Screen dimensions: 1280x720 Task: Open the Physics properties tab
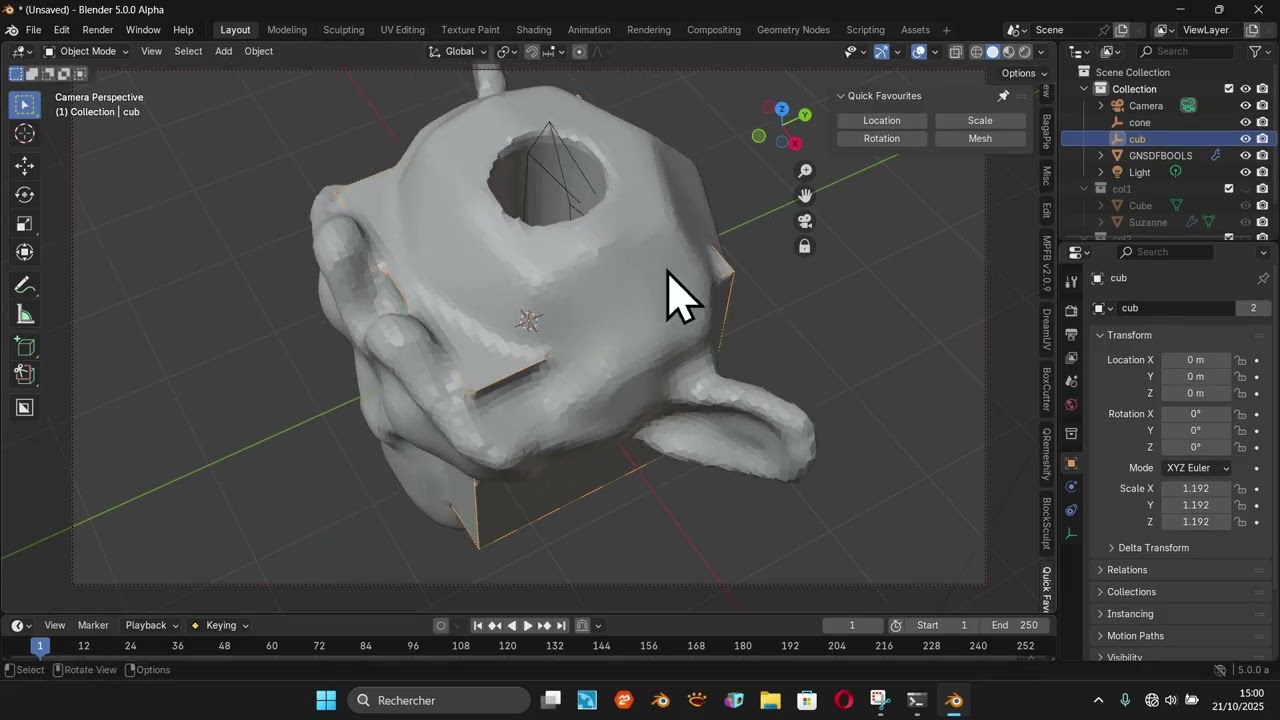click(x=1071, y=487)
